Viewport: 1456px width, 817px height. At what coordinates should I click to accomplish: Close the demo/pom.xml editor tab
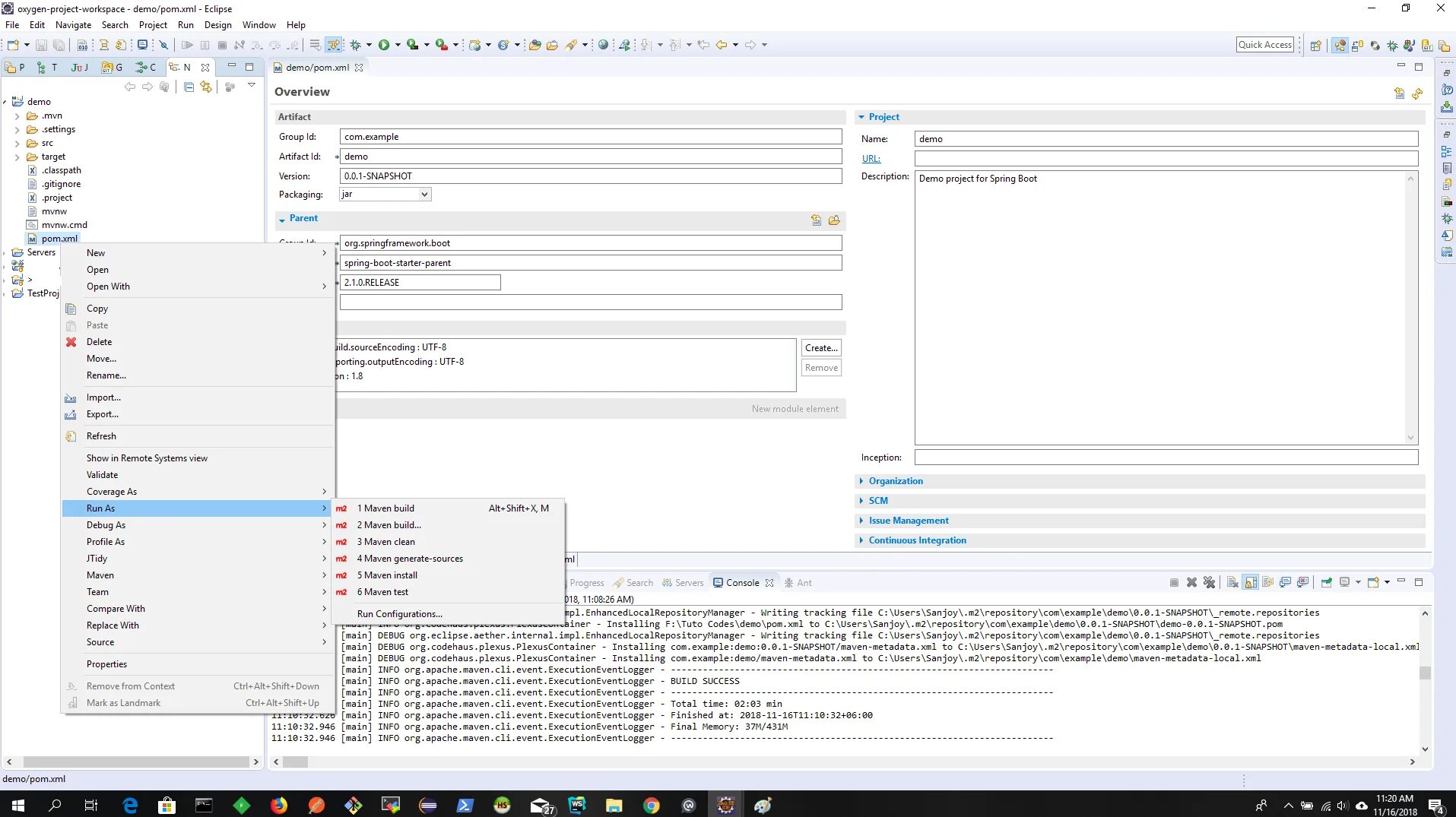[359, 68]
